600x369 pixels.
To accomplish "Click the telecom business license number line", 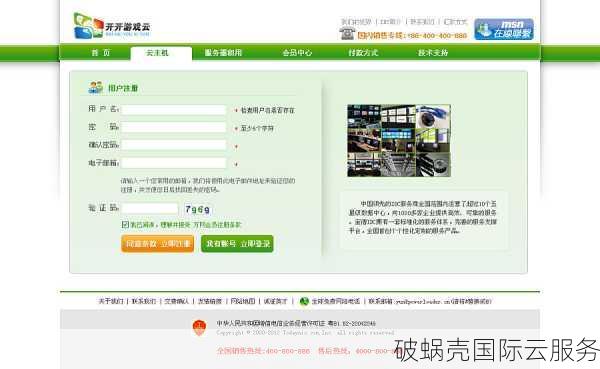I will (296, 324).
